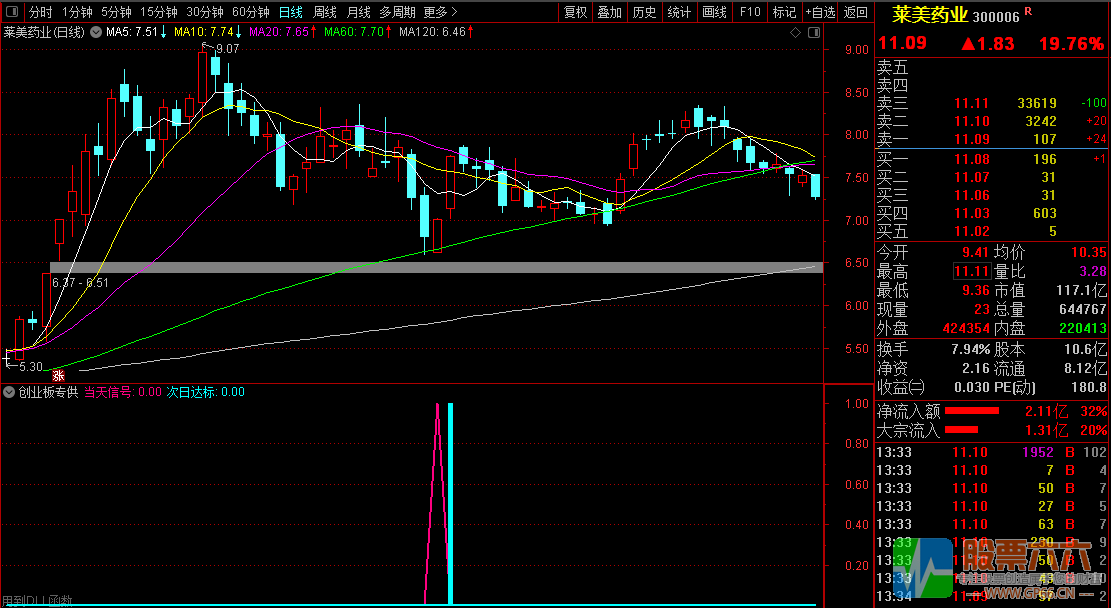Click the panel toggle icon left of 分时
Screen dimensions: 1111x608
click(11, 12)
